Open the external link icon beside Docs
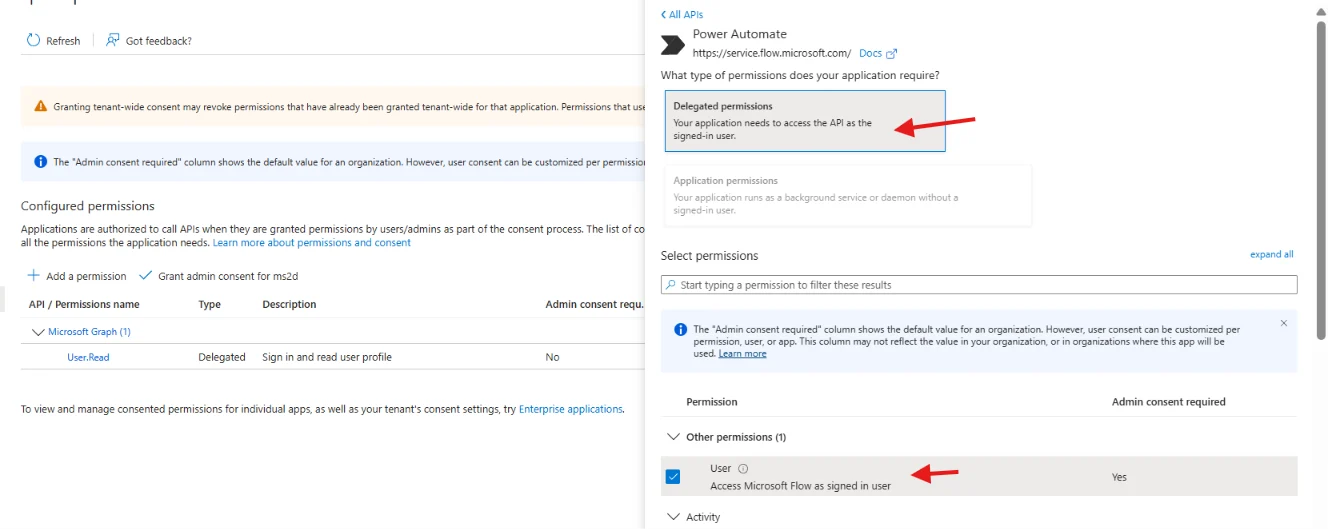1329x529 pixels. [x=892, y=54]
